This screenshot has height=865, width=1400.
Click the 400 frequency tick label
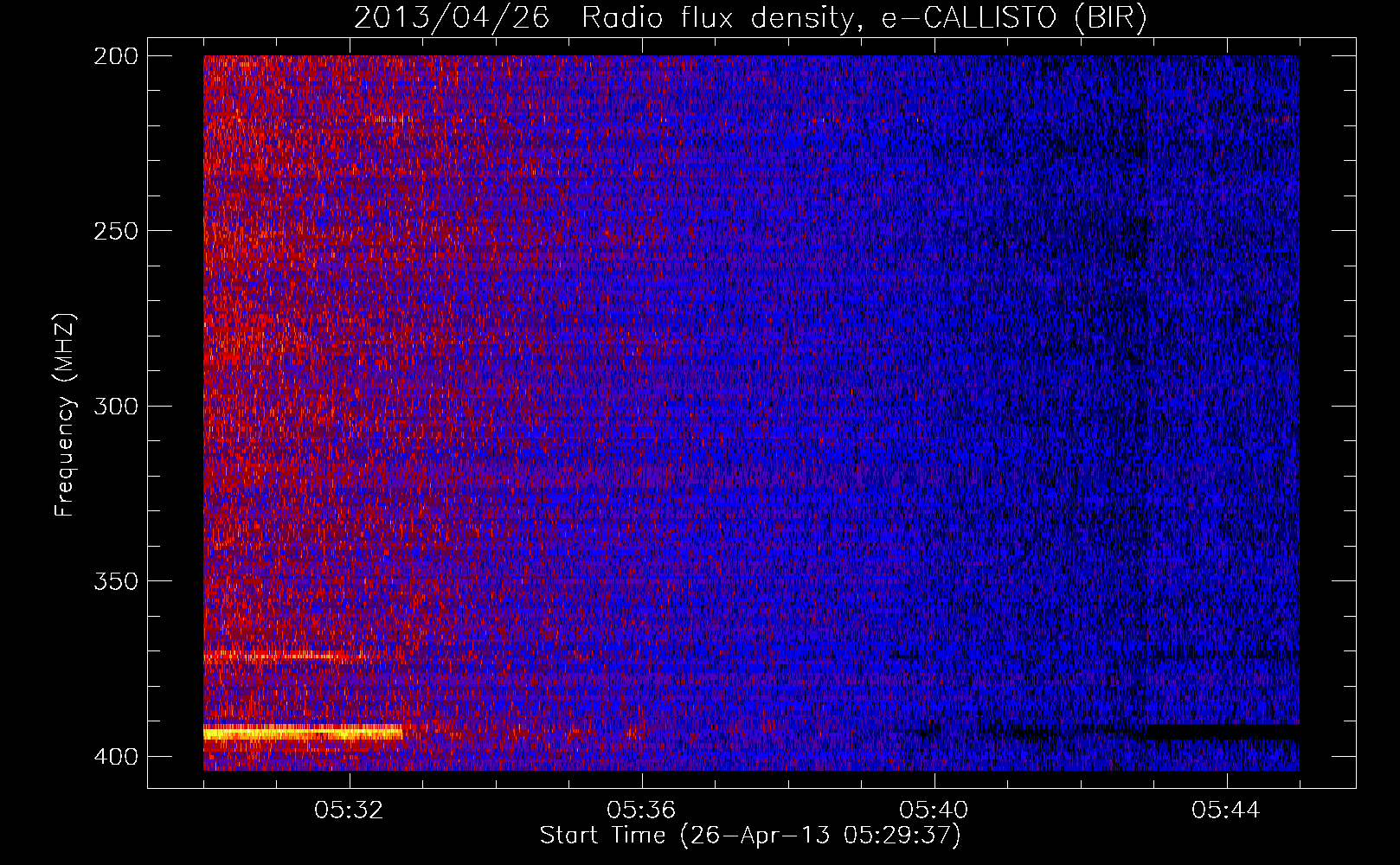coord(116,757)
